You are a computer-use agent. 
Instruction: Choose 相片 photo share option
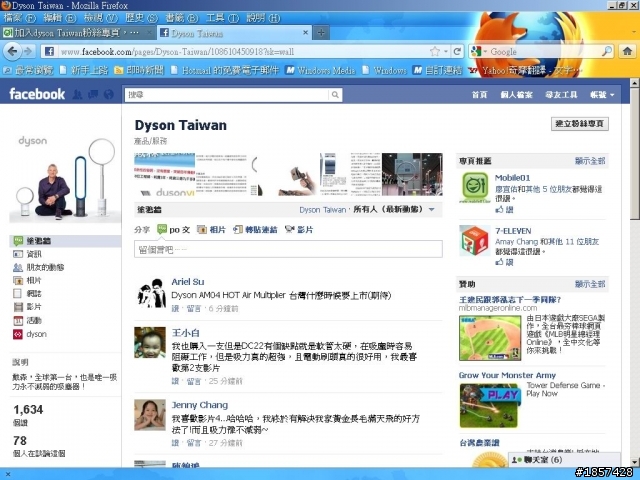(x=211, y=230)
